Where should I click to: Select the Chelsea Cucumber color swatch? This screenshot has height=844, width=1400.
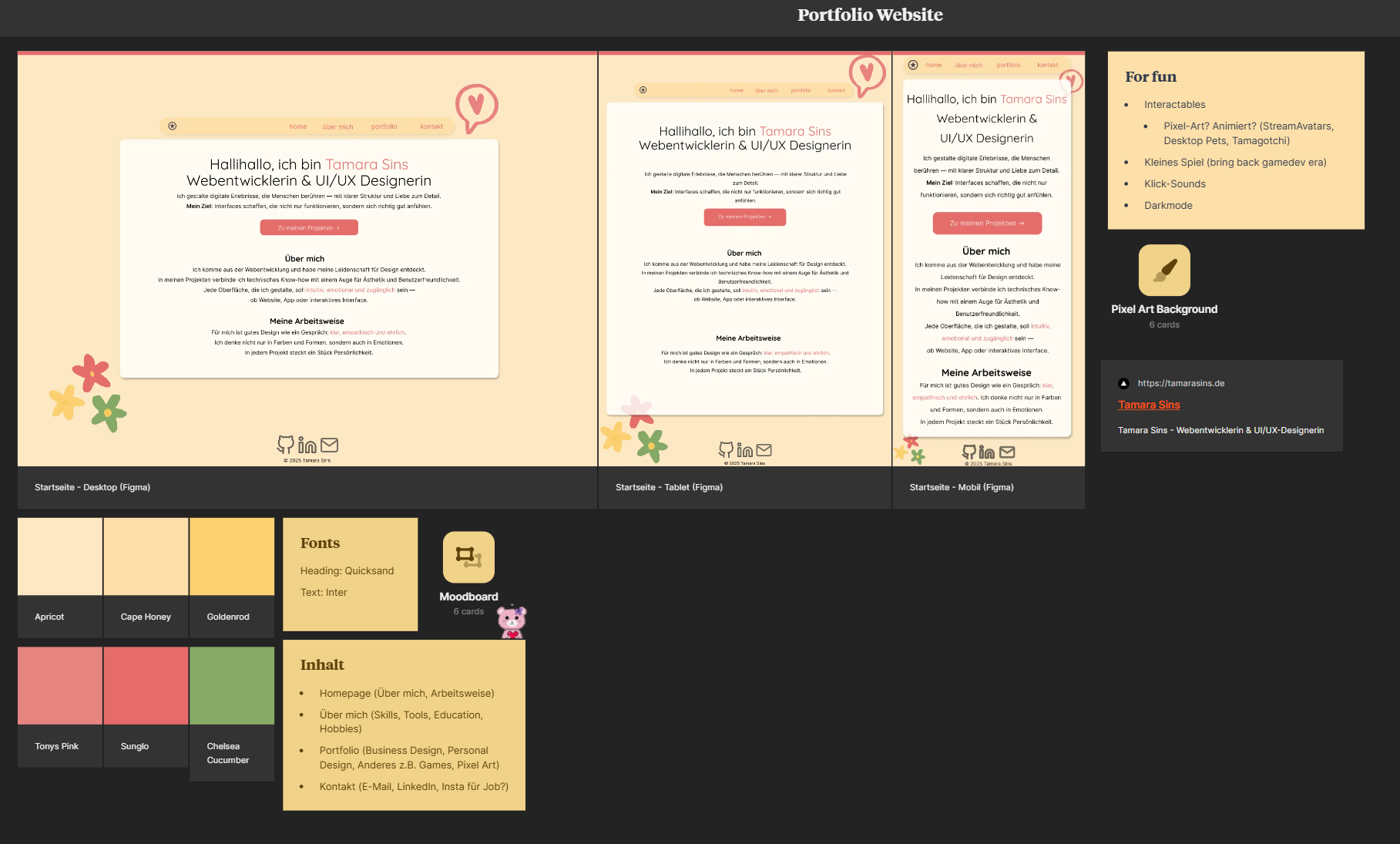tap(232, 685)
